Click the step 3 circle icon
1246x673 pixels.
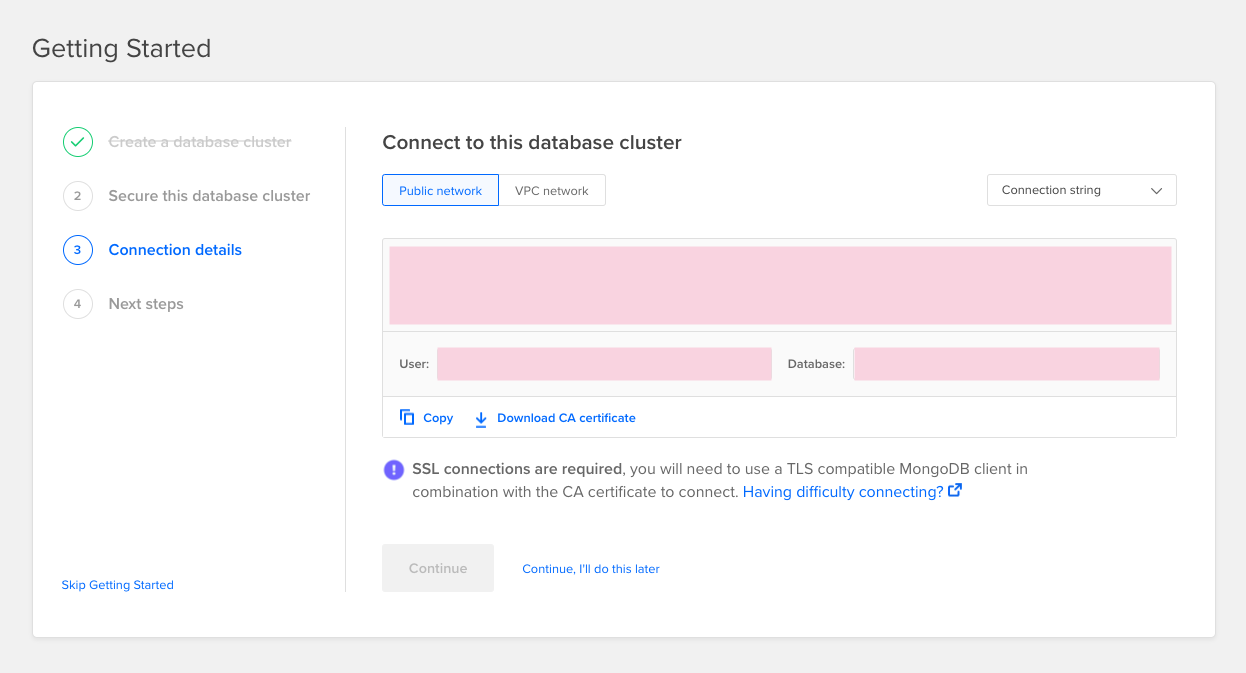[77, 250]
